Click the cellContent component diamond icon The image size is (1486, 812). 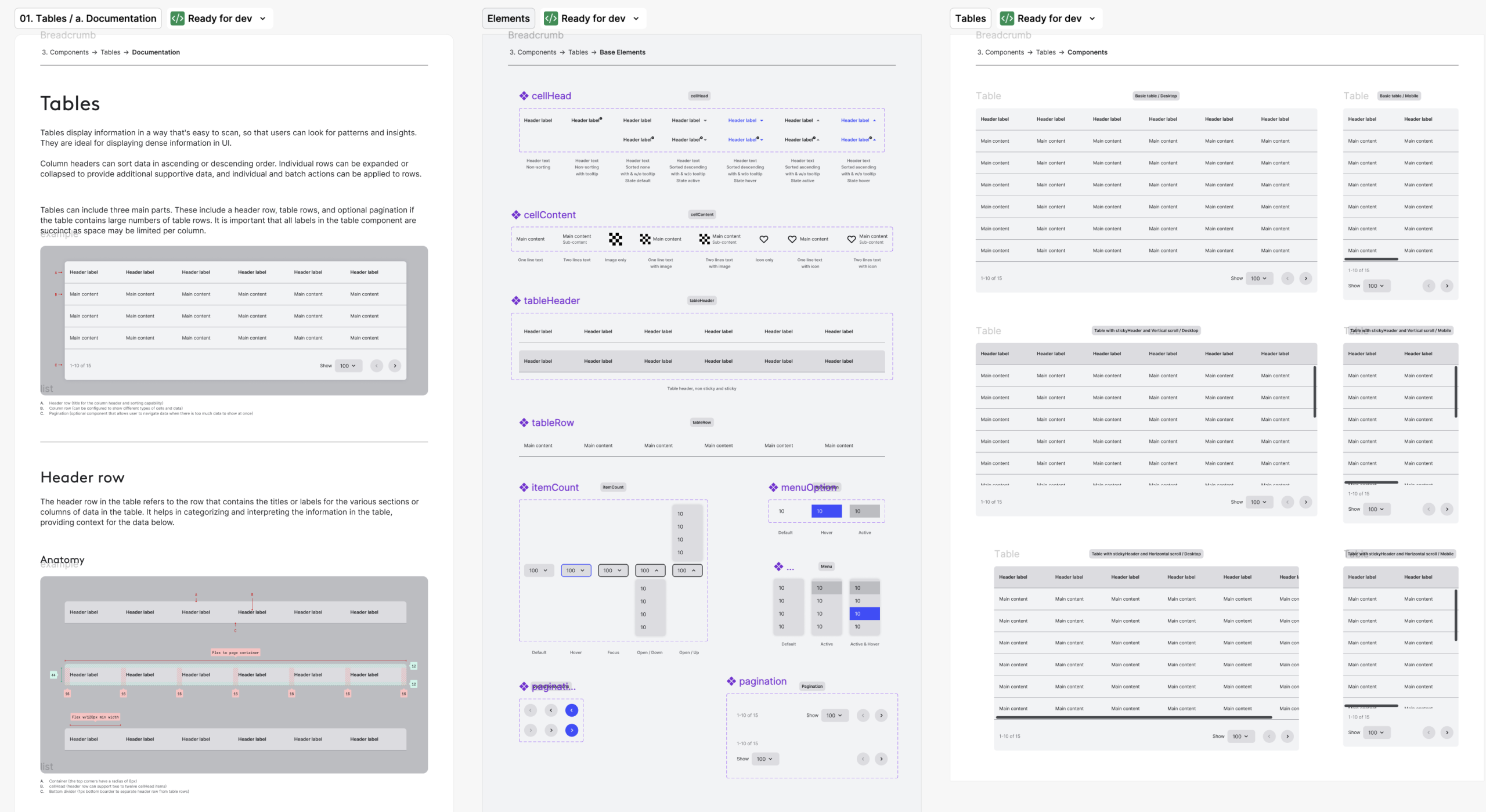tap(516, 215)
